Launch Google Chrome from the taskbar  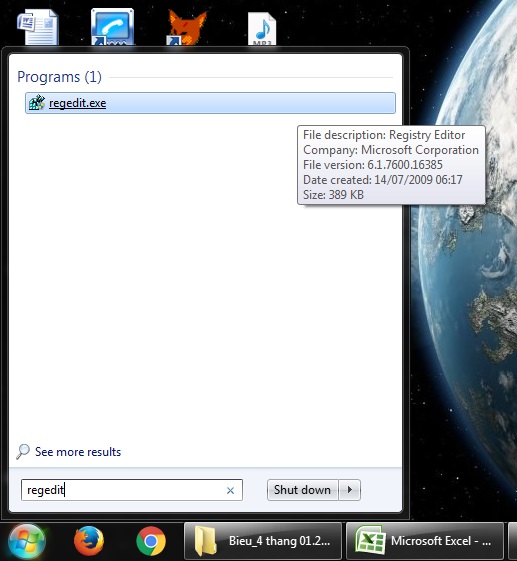(151, 541)
